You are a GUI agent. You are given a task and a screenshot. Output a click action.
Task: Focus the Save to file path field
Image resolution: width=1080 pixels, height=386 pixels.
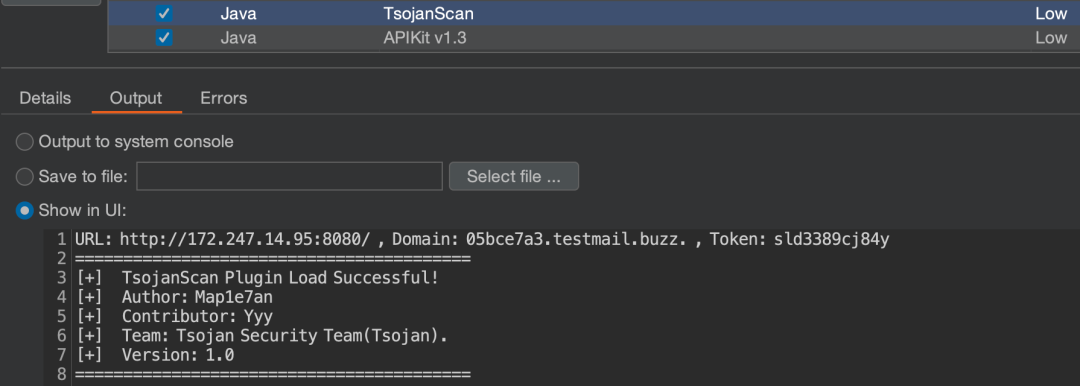pyautogui.click(x=289, y=176)
